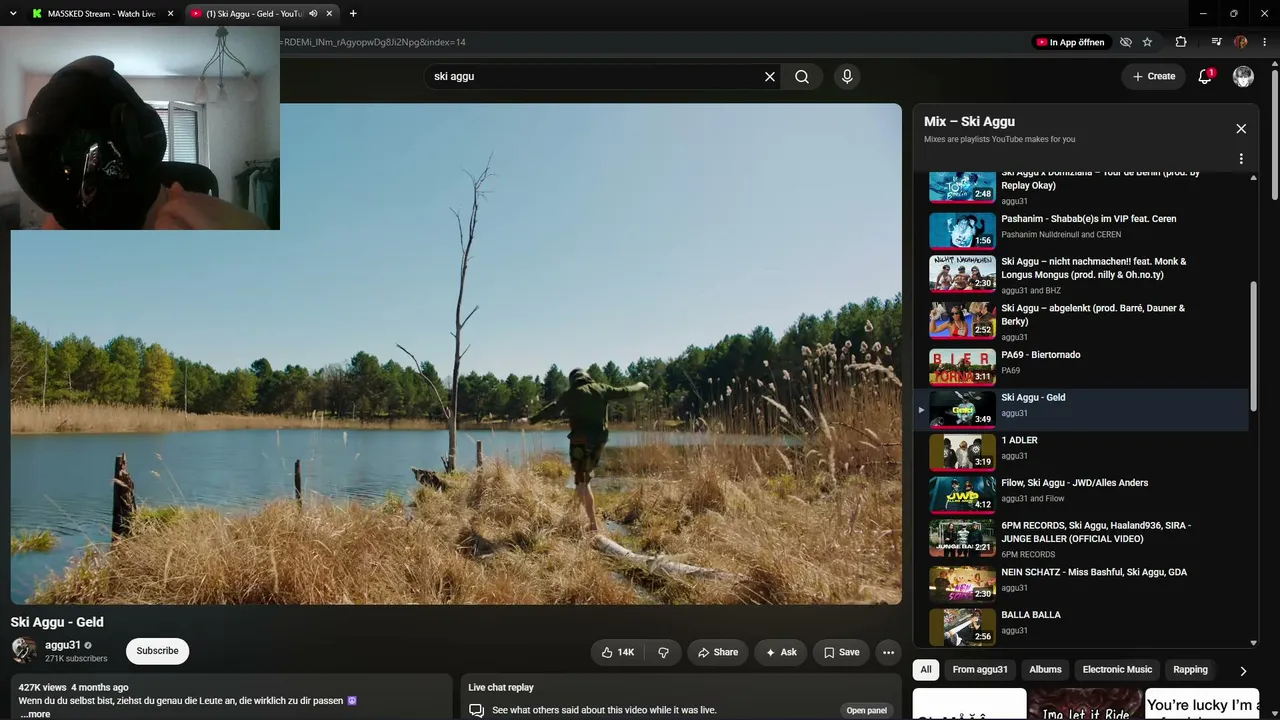Viewport: 1280px width, 720px height.
Task: Select the 'Albums' filter chip
Action: [x=1045, y=670]
